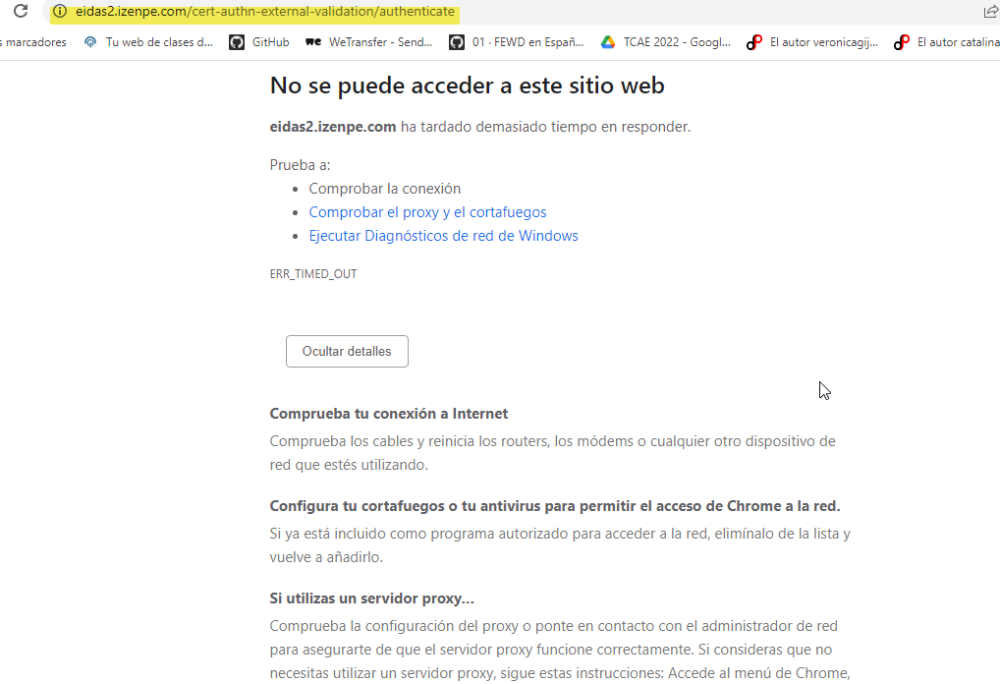Image resolution: width=1000 pixels, height=684 pixels.
Task: Click the 'Comprobar la conexión' list item
Action: tap(385, 188)
